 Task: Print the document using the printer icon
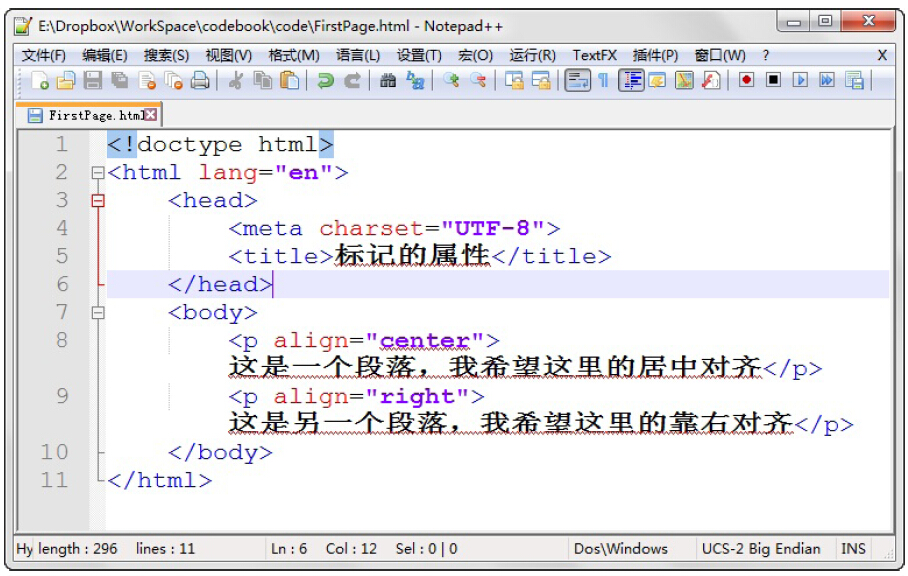(x=200, y=80)
